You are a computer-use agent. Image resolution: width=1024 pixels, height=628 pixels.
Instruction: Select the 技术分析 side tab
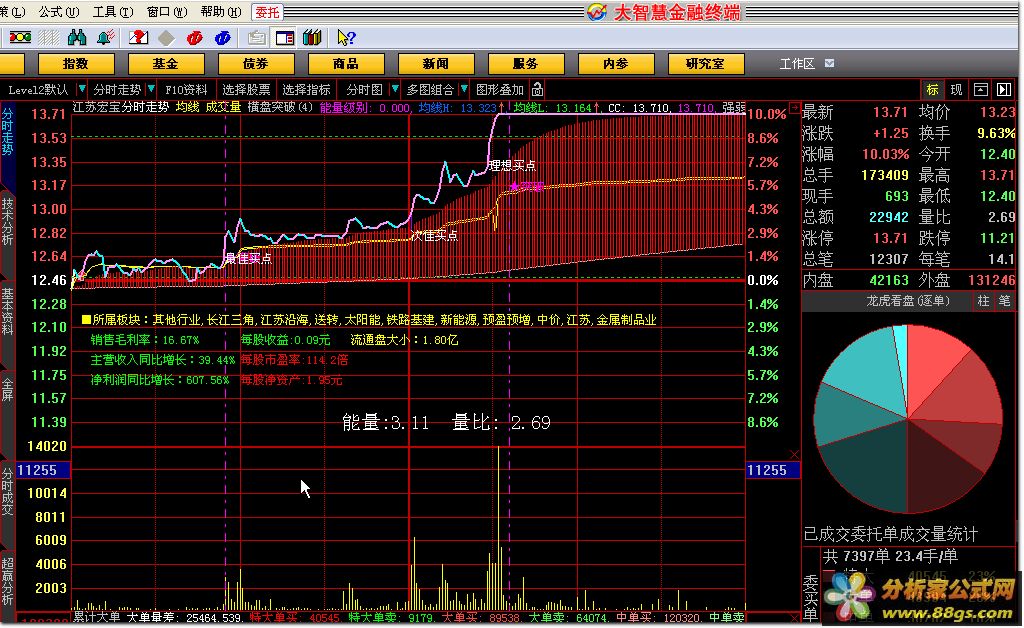pos(7,221)
